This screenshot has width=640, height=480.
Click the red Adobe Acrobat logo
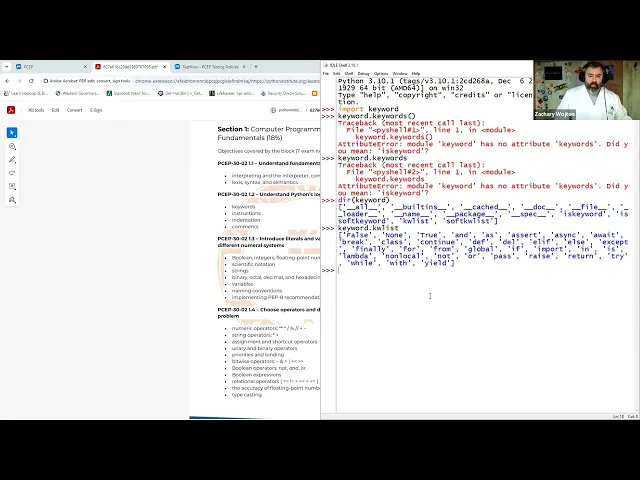coord(11,110)
